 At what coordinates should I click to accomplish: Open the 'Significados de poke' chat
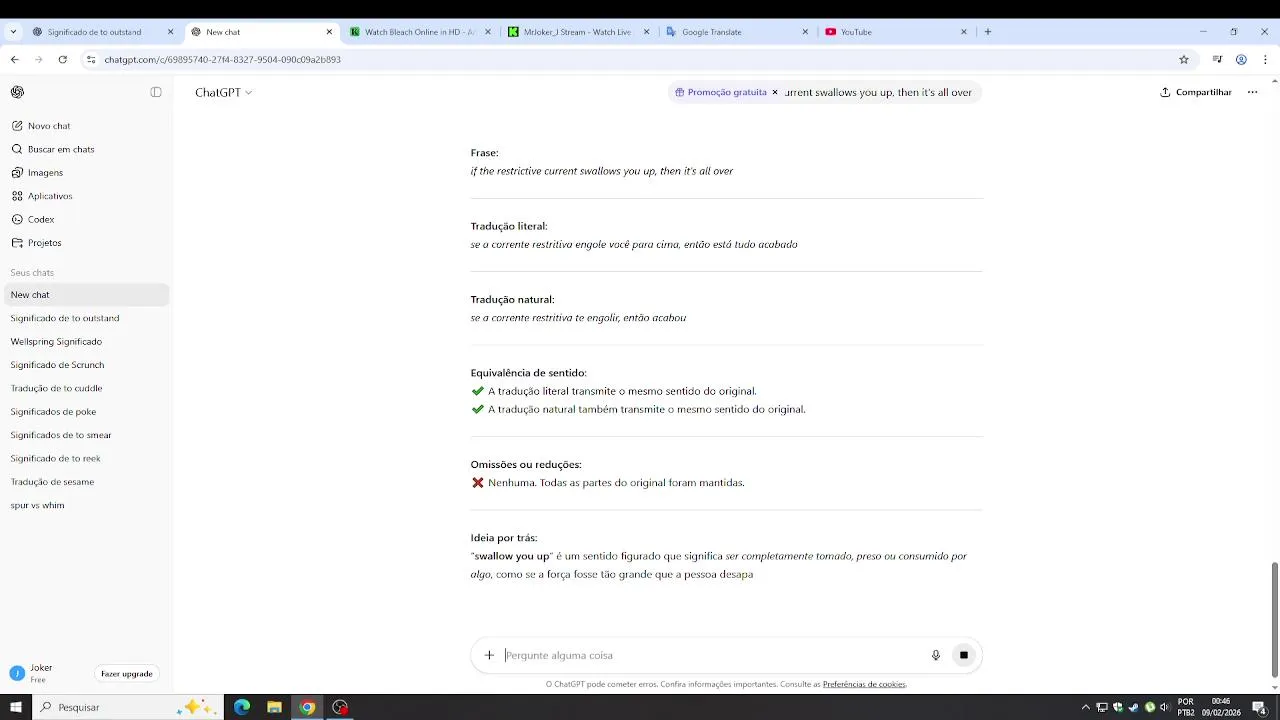pos(87,412)
